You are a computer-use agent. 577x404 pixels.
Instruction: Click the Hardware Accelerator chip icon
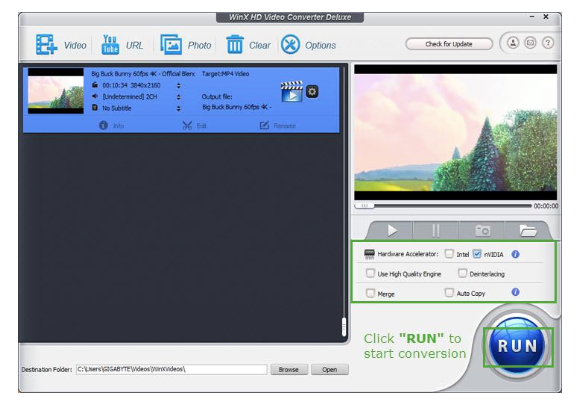click(x=369, y=254)
